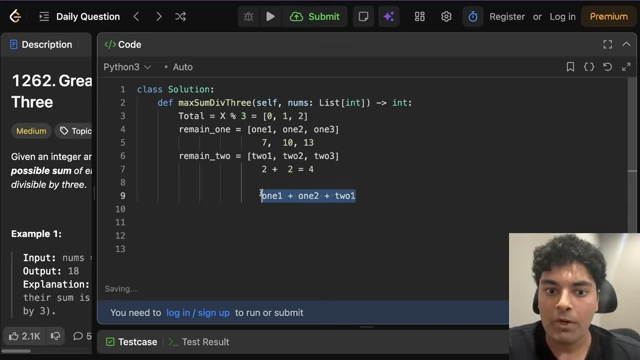Open the Python3 language dropdown

click(127, 67)
